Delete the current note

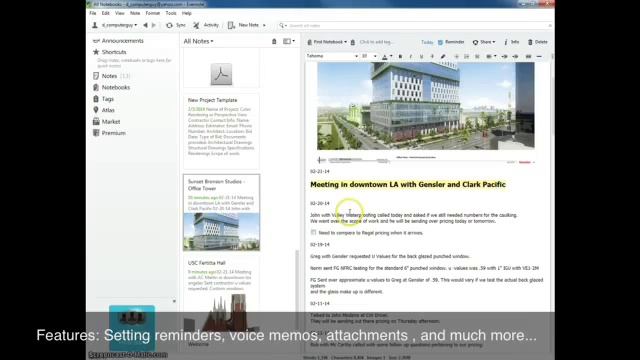pyautogui.click(x=538, y=42)
